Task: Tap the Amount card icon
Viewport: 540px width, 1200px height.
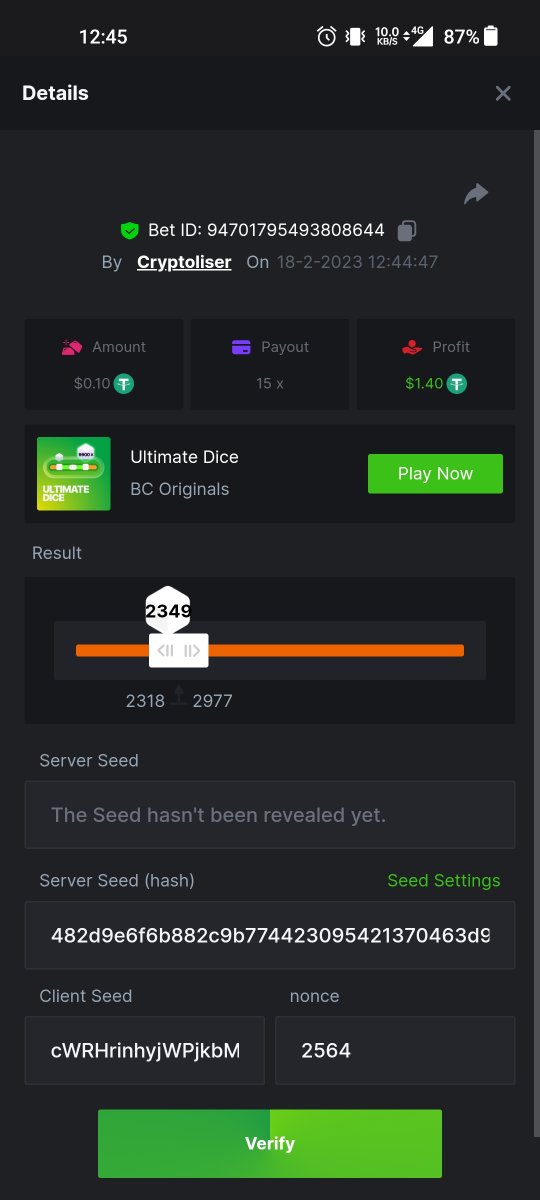Action: pyautogui.click(x=72, y=347)
